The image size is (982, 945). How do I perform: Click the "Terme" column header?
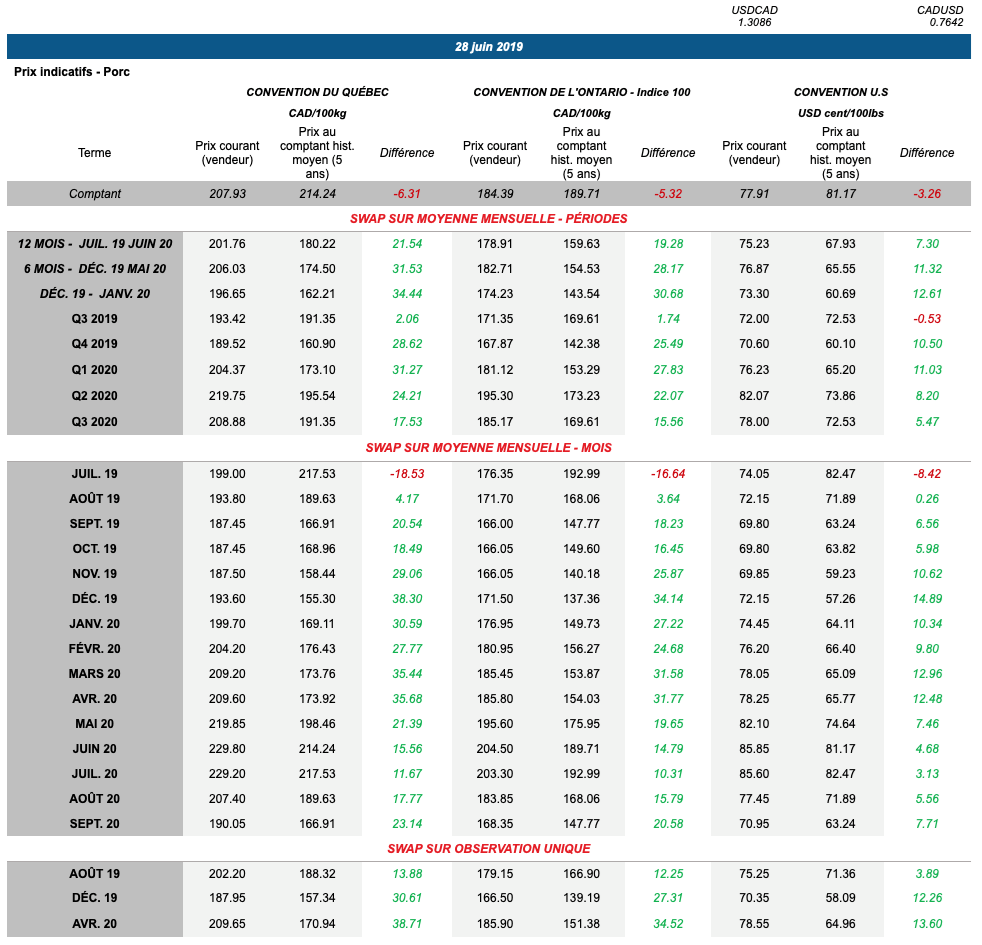click(x=95, y=153)
